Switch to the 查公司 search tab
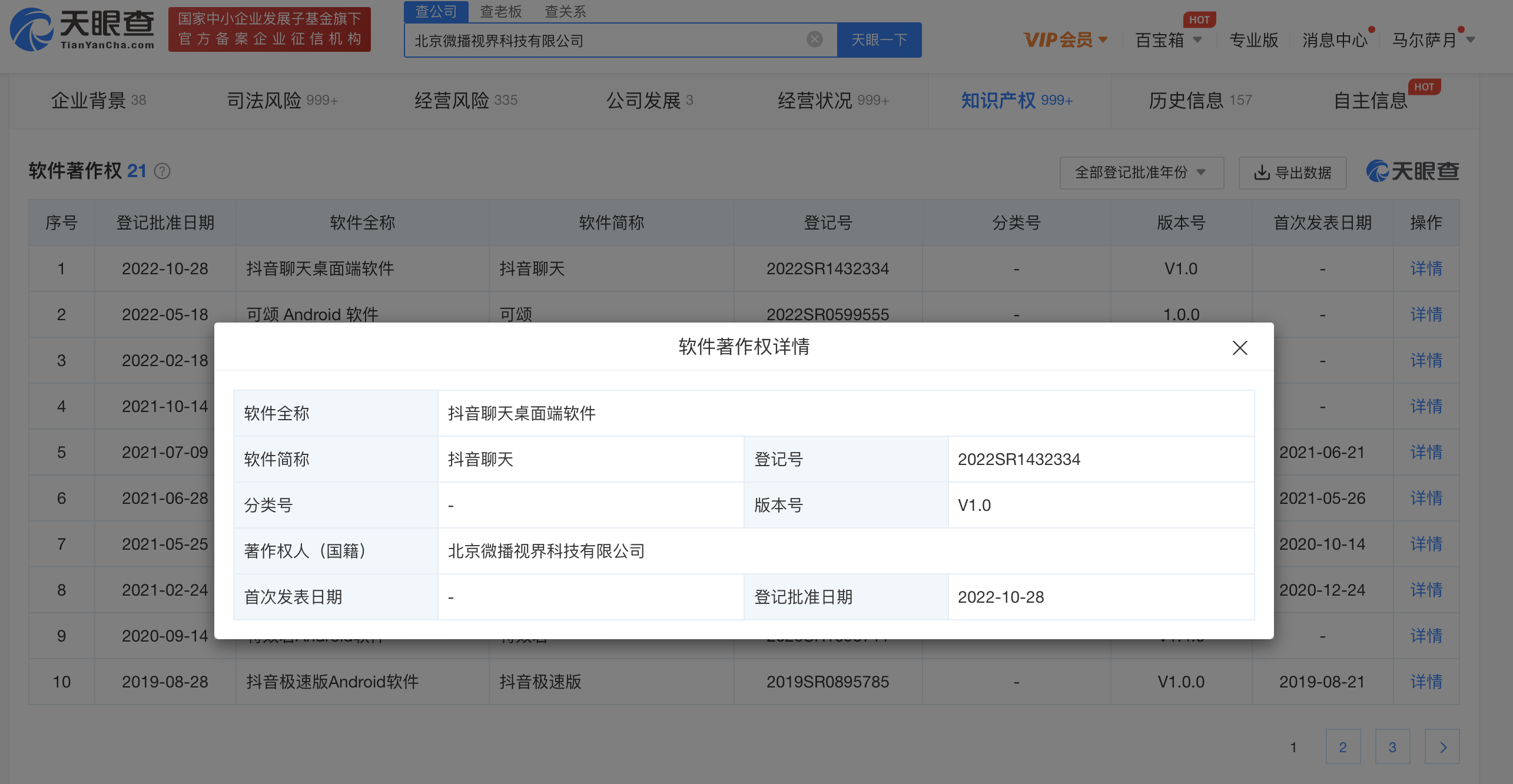 point(436,11)
